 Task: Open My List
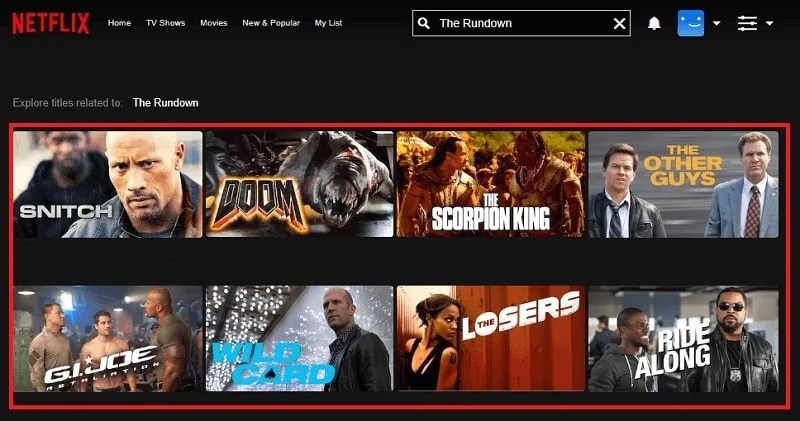click(x=329, y=23)
